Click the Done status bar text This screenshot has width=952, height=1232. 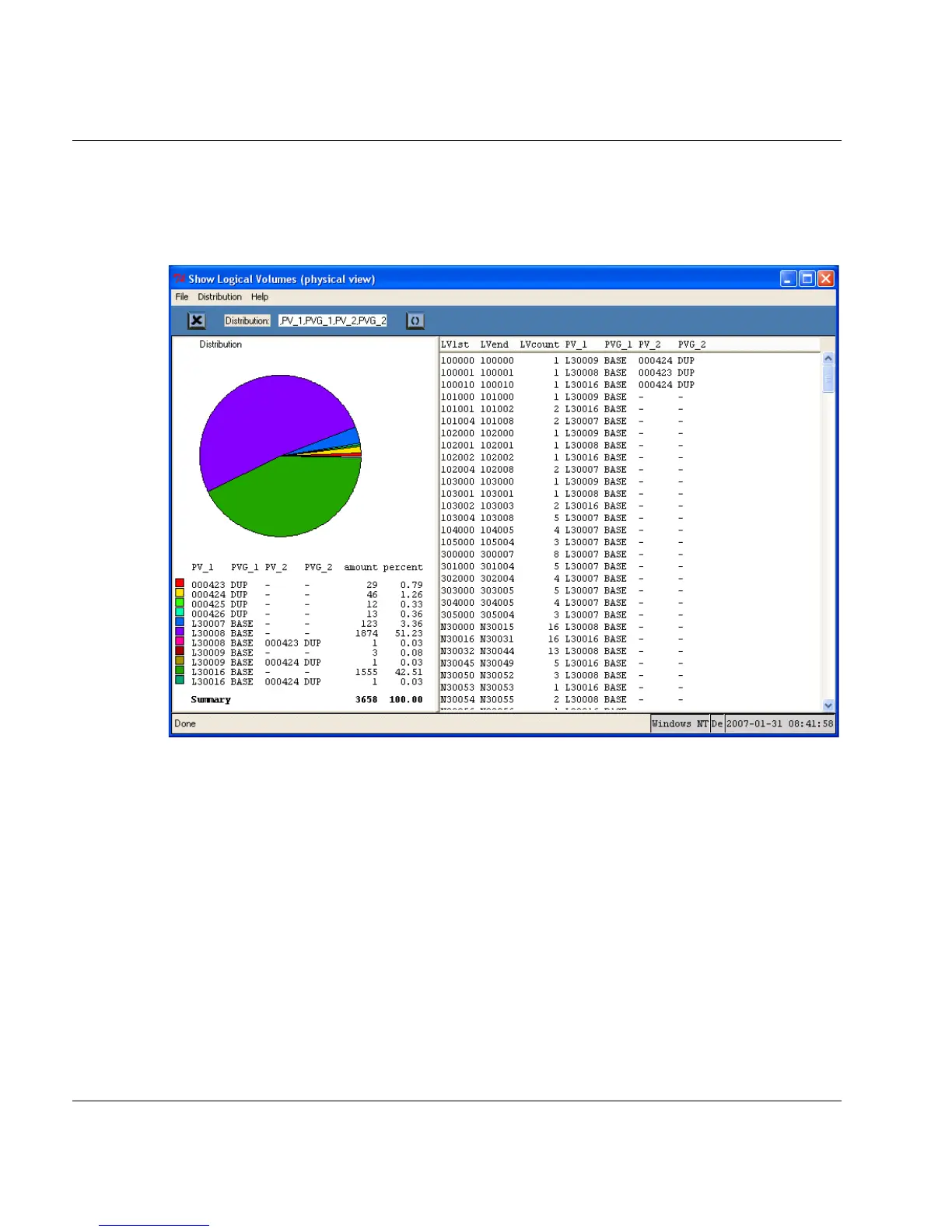coord(185,723)
